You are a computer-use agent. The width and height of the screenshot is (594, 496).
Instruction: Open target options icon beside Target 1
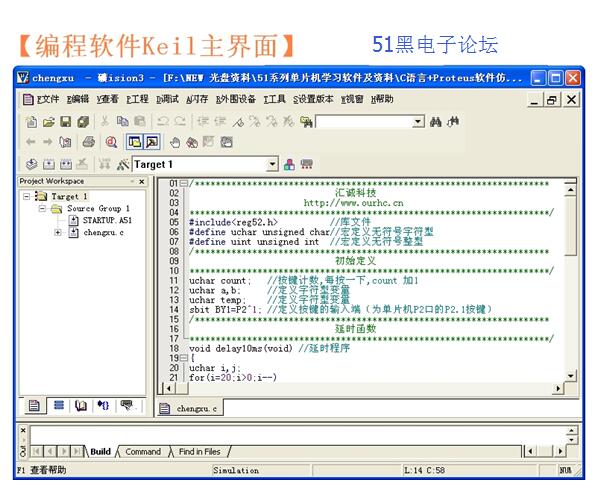[x=123, y=164]
